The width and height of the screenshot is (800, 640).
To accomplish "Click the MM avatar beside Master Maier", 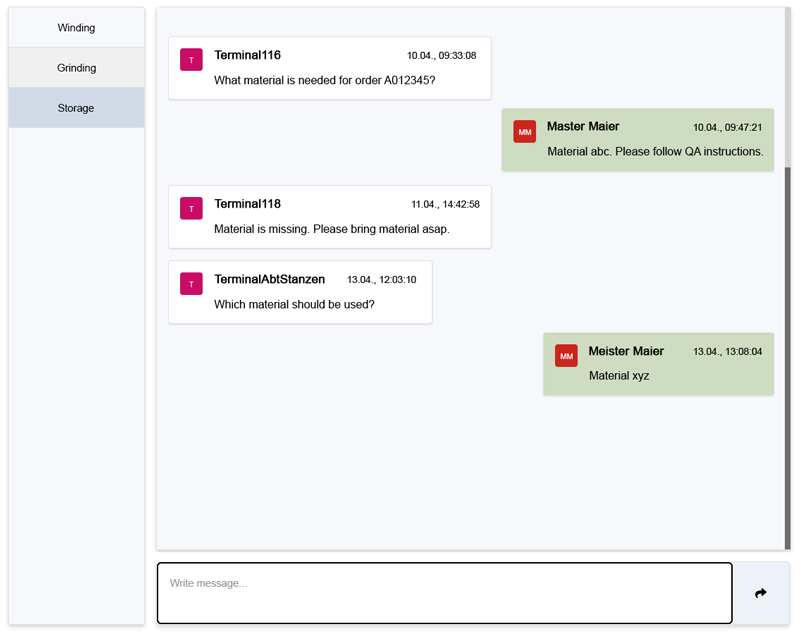I will 525,131.
